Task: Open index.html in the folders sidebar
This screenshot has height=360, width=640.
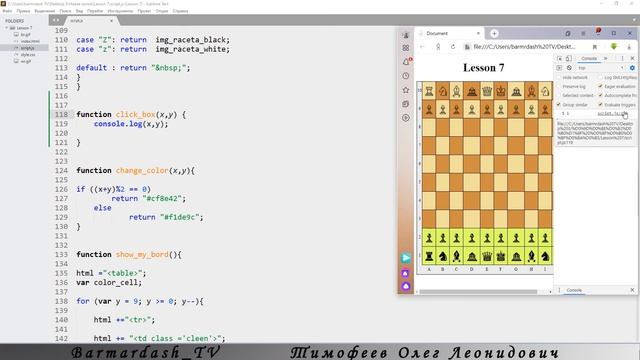Action: [30, 41]
